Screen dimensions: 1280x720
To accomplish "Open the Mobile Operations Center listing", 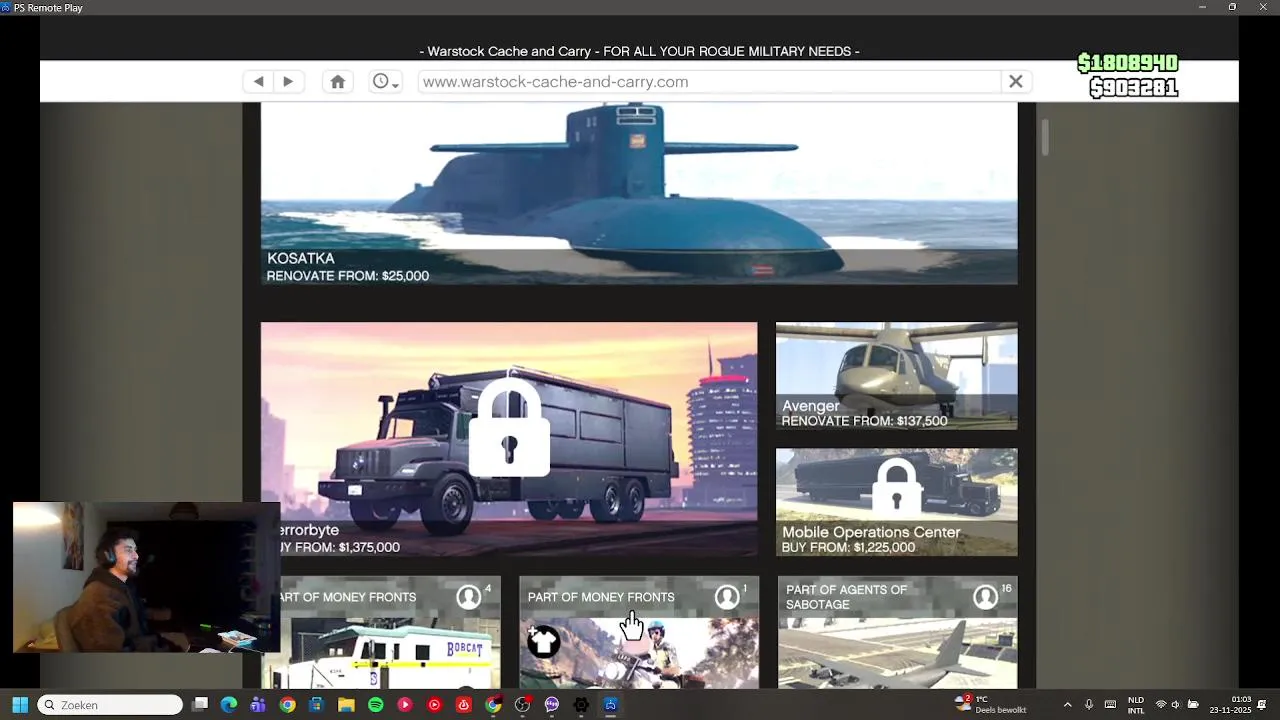I will (x=896, y=502).
